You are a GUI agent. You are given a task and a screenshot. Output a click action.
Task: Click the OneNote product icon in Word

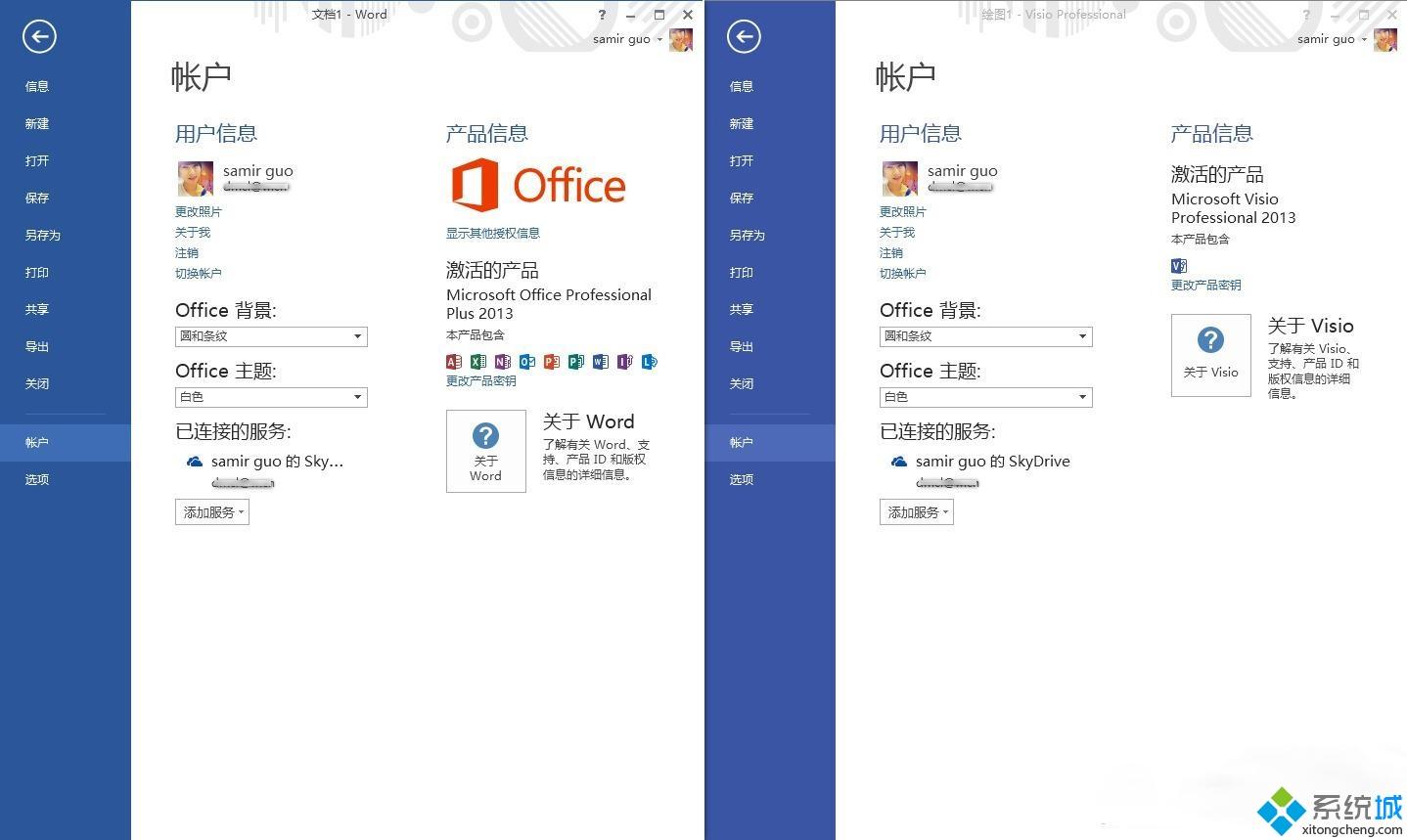[503, 362]
